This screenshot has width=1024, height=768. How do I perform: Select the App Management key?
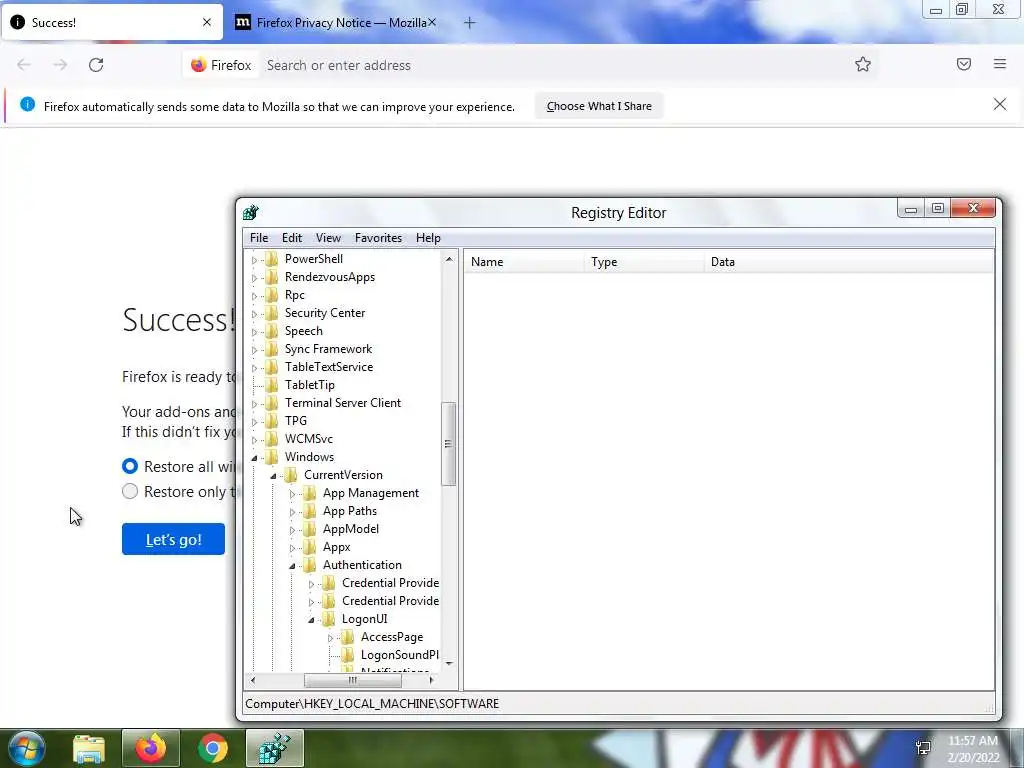coord(371,493)
